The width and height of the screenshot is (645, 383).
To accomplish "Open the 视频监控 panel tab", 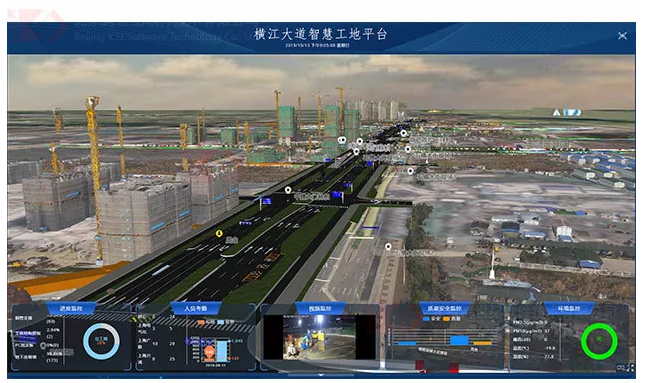I will [x=320, y=308].
